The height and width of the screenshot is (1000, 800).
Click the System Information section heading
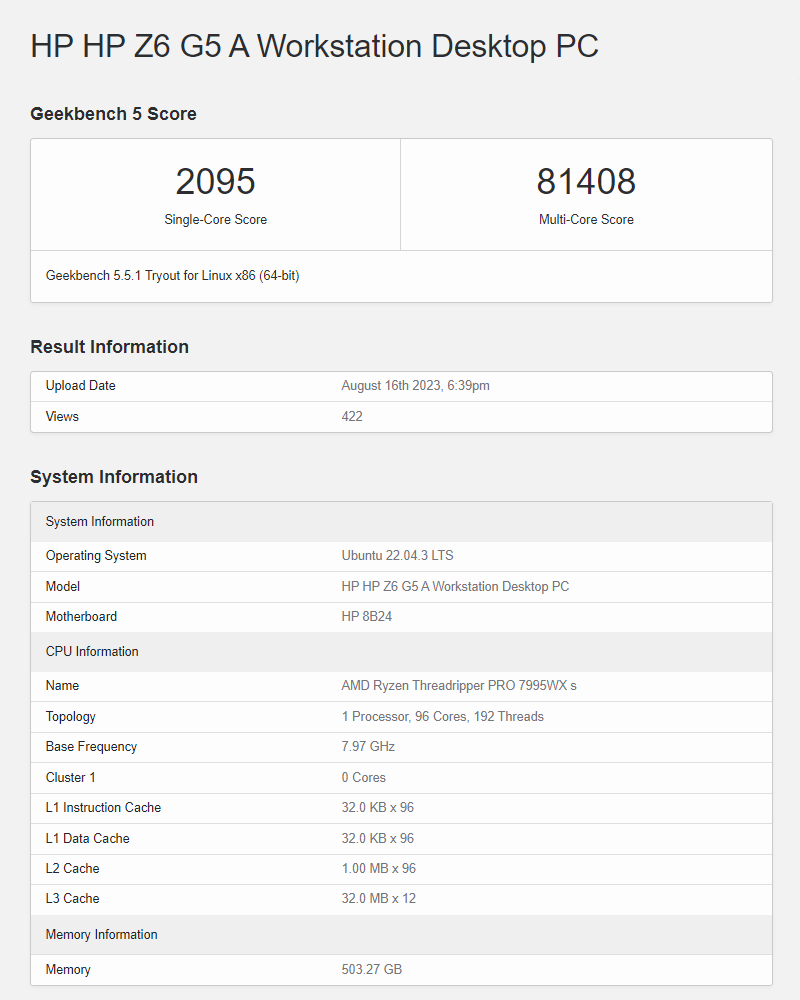click(x=114, y=477)
